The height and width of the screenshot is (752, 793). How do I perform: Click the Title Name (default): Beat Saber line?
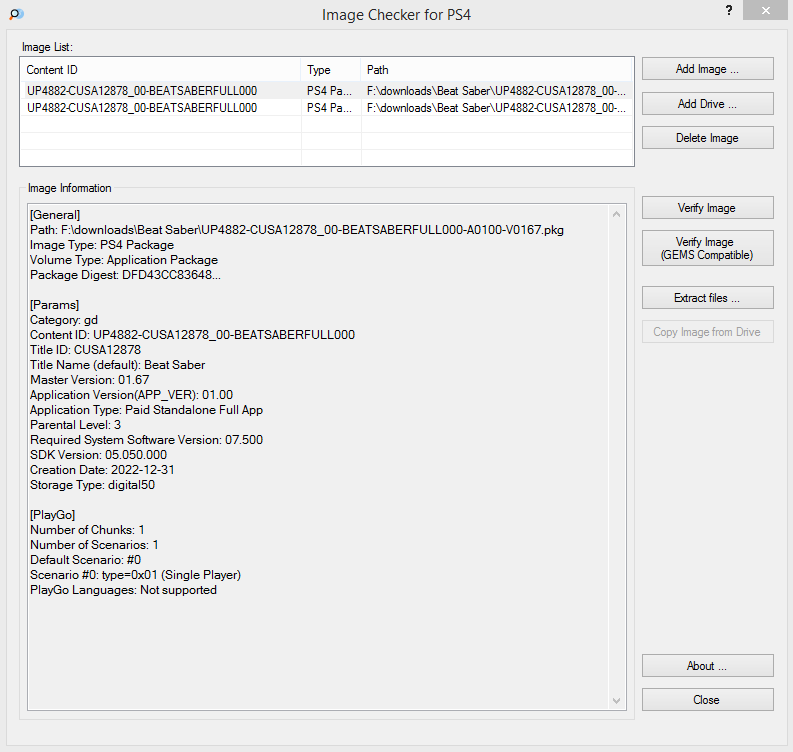click(117, 365)
